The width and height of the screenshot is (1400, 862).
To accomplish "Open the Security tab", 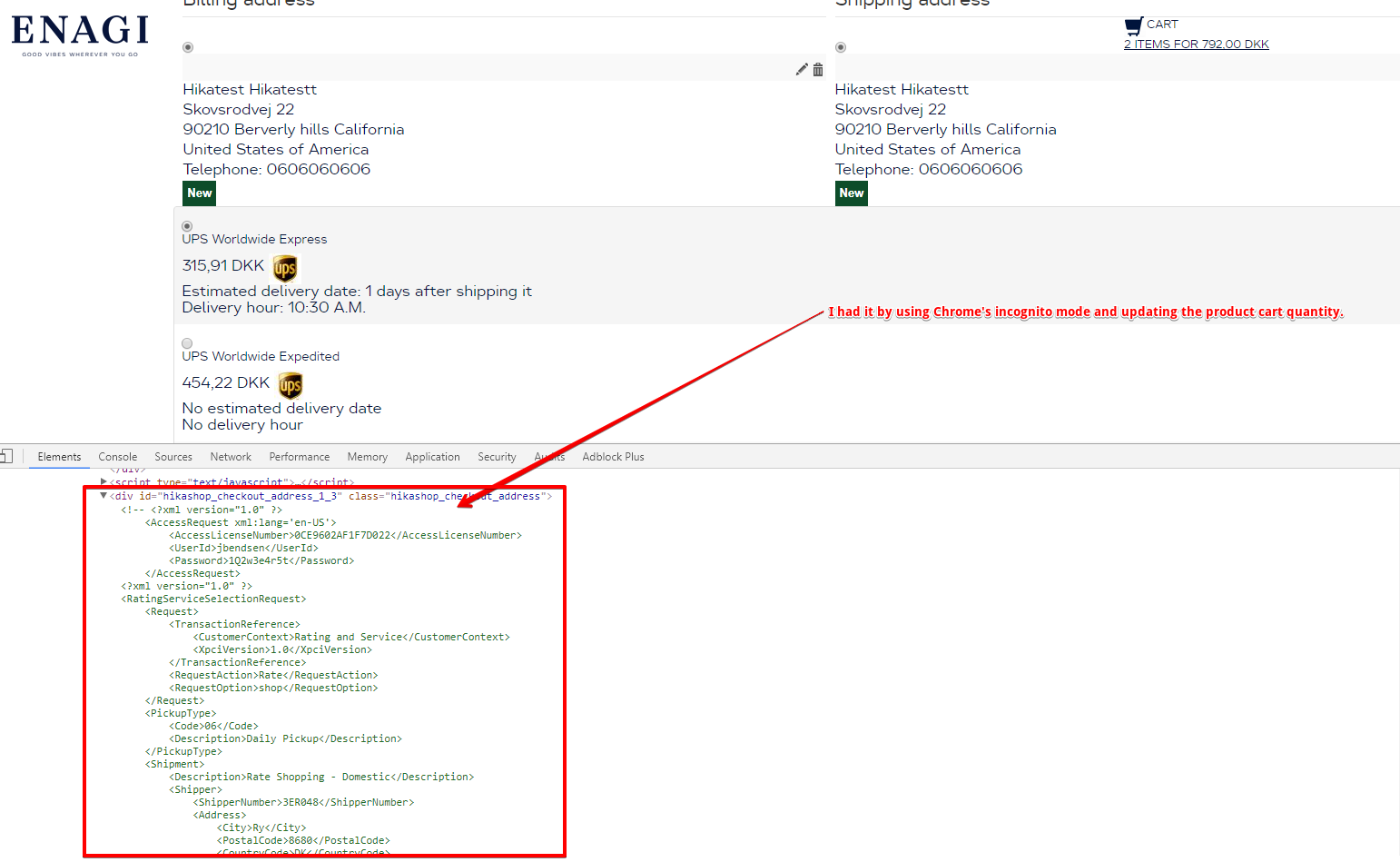I will pos(497,457).
